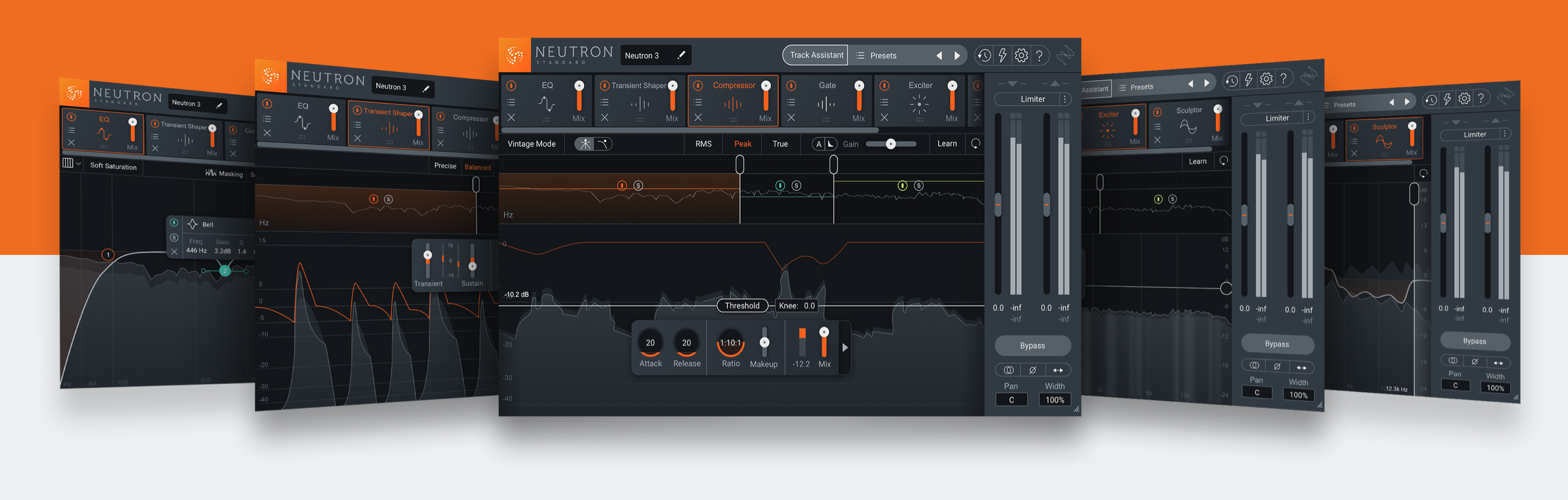Toggle Exciter module power in main window
Viewport: 1568px width, 500px height.
(x=884, y=86)
